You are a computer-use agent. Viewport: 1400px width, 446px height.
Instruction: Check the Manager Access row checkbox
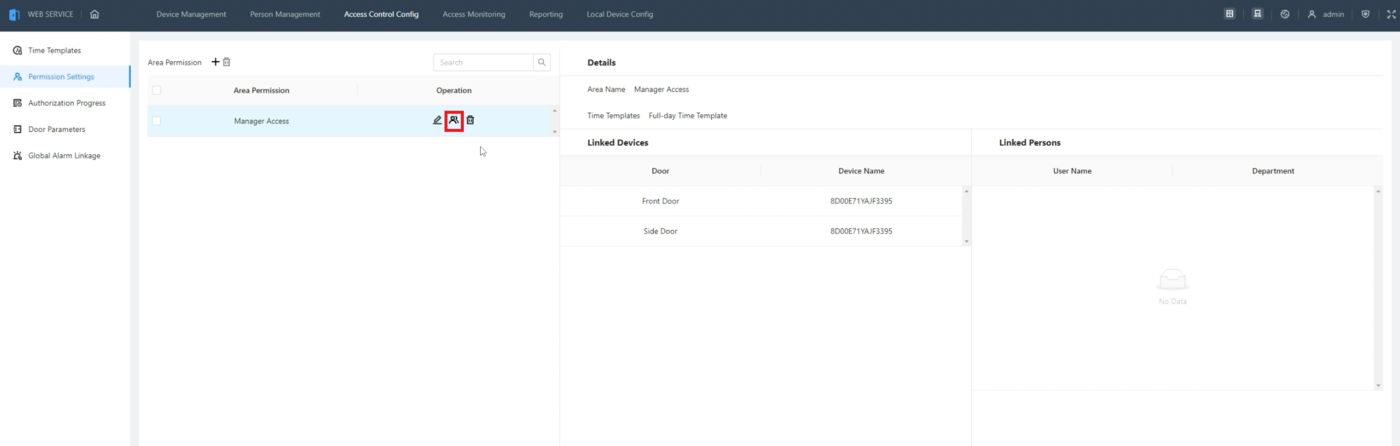(x=157, y=121)
